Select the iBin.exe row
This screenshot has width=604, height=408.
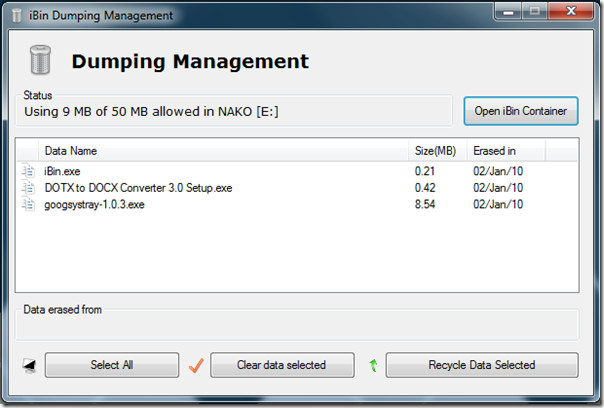297,171
